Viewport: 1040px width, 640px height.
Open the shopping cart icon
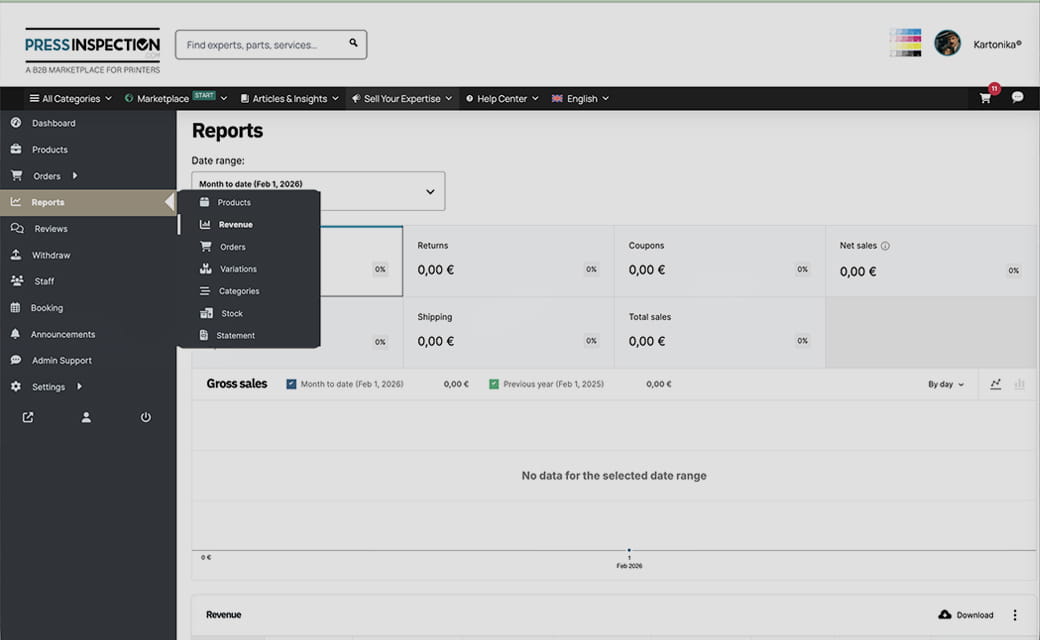pos(985,98)
